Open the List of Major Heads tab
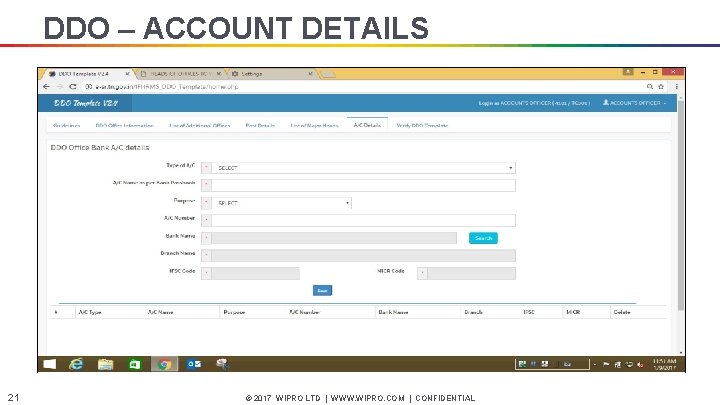The image size is (720, 405). [x=314, y=125]
